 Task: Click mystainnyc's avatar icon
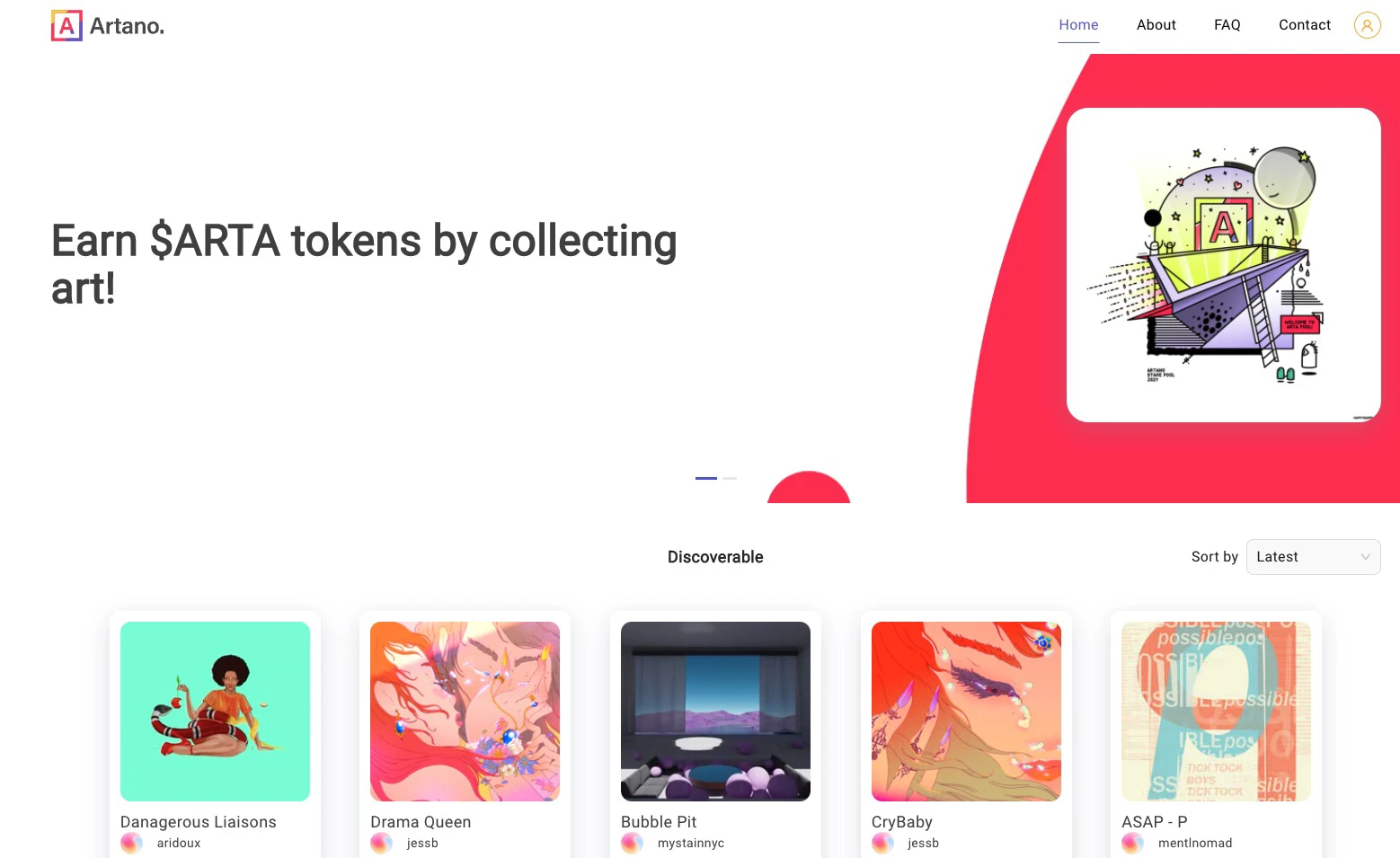(x=632, y=843)
